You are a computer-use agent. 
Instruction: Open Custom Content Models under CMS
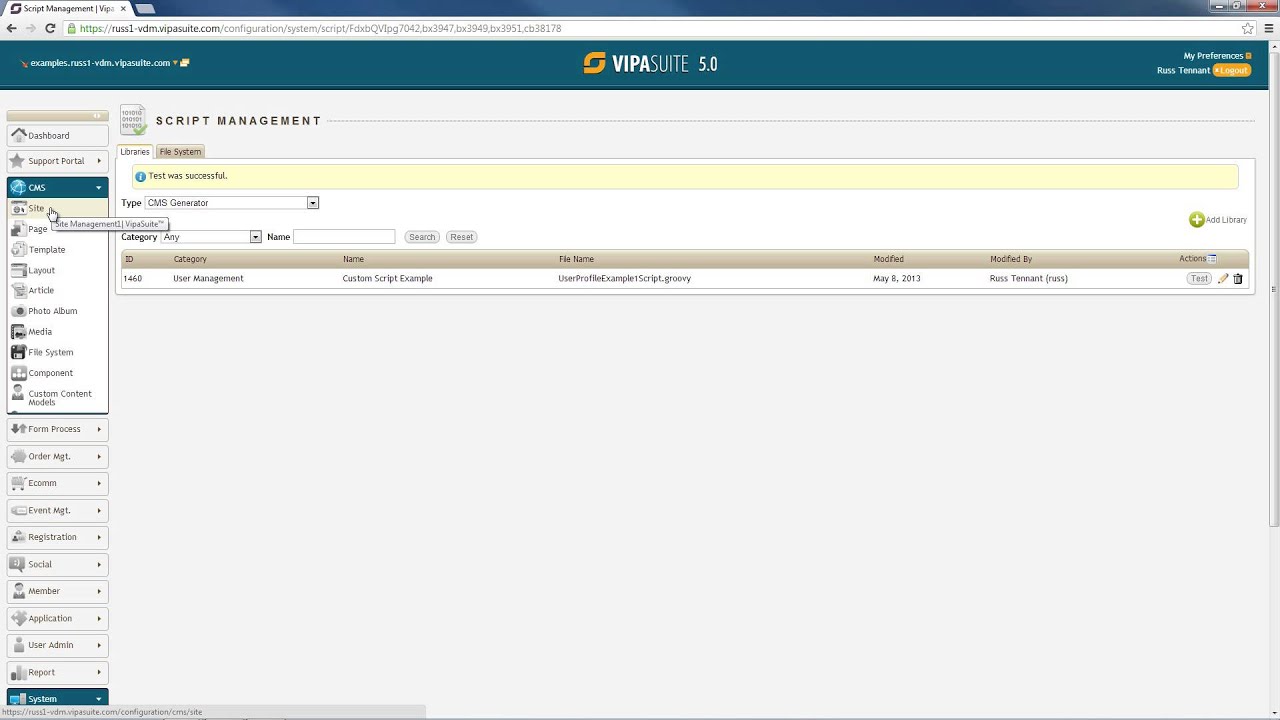click(x=59, y=397)
